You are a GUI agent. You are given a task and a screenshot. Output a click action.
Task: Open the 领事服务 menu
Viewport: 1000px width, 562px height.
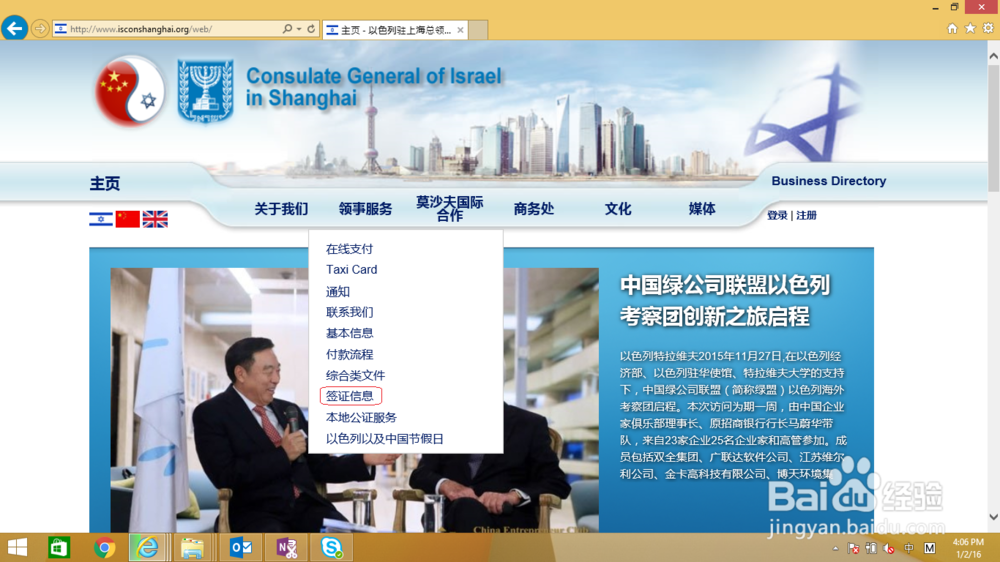pos(365,209)
